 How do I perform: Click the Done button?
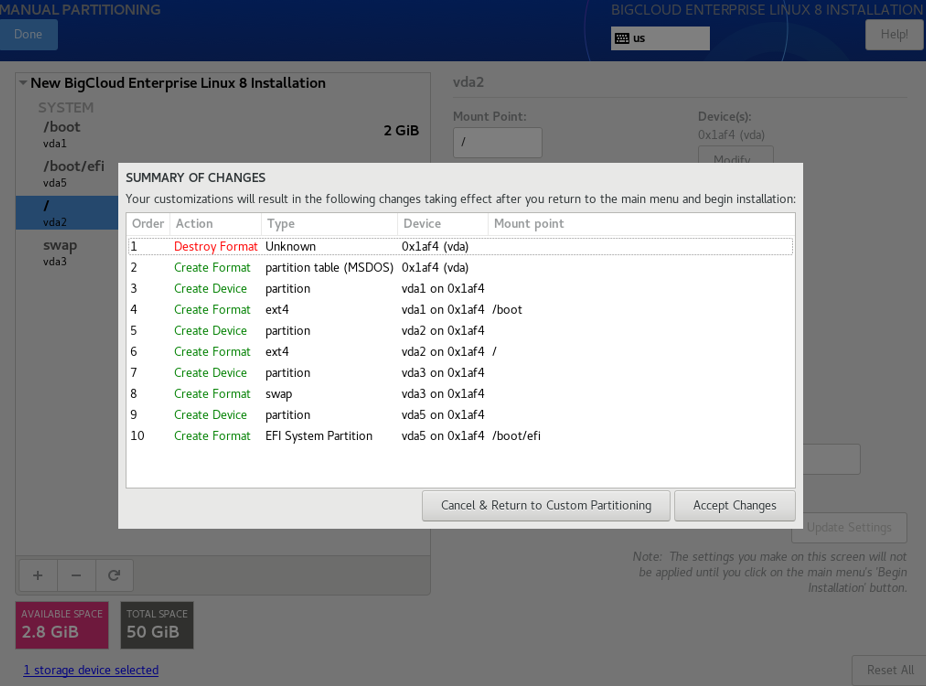[x=28, y=34]
